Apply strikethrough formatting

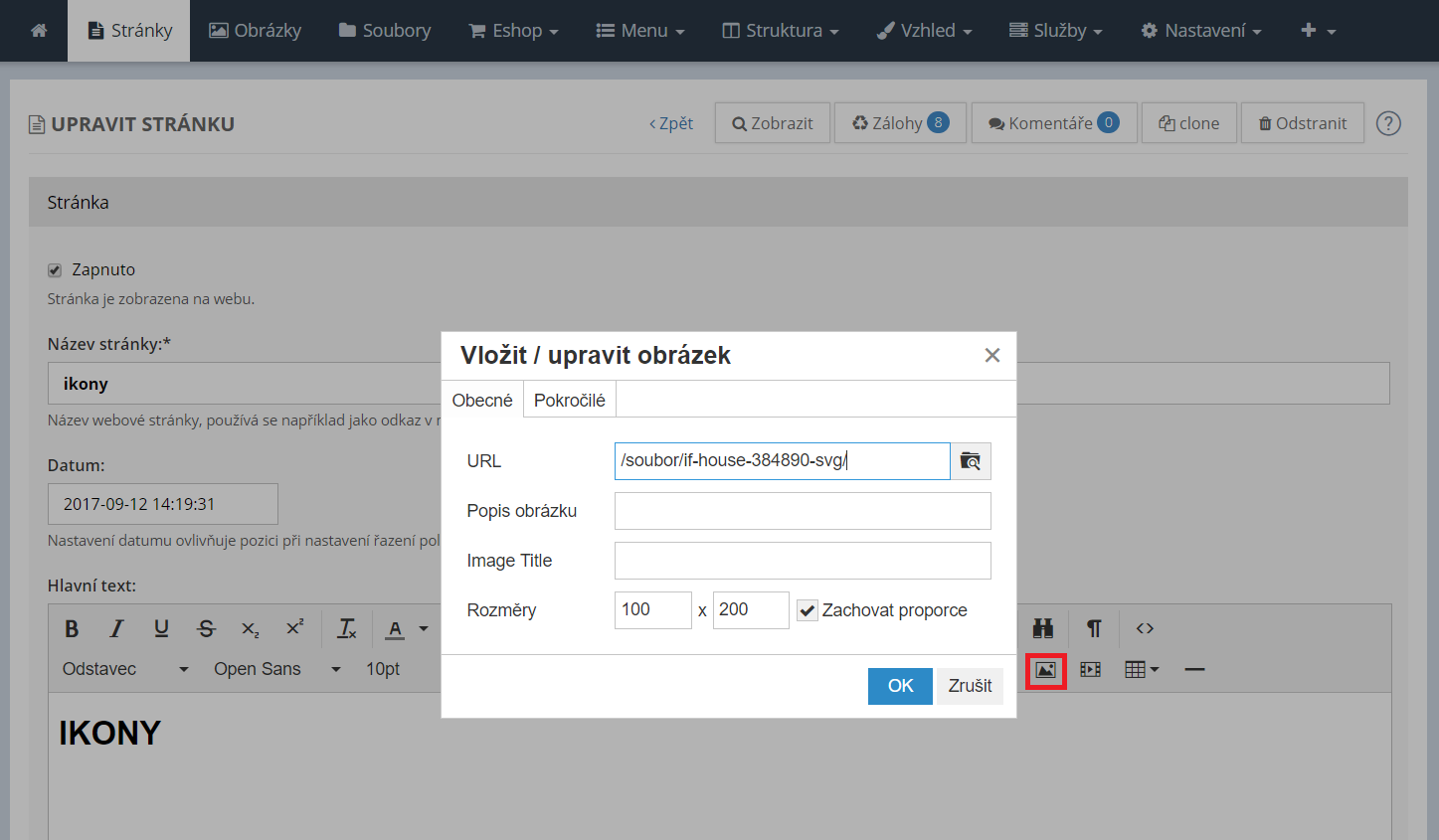tap(206, 628)
